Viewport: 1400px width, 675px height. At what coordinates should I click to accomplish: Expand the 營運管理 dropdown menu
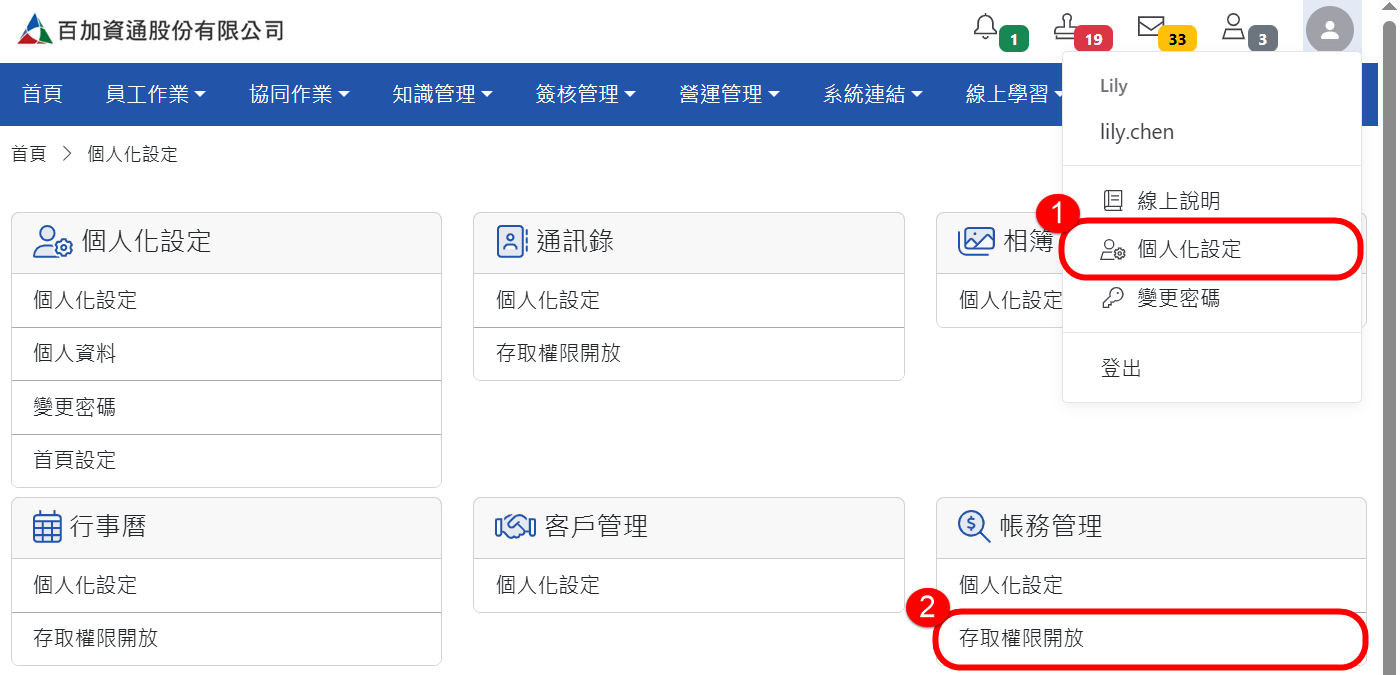(x=730, y=94)
